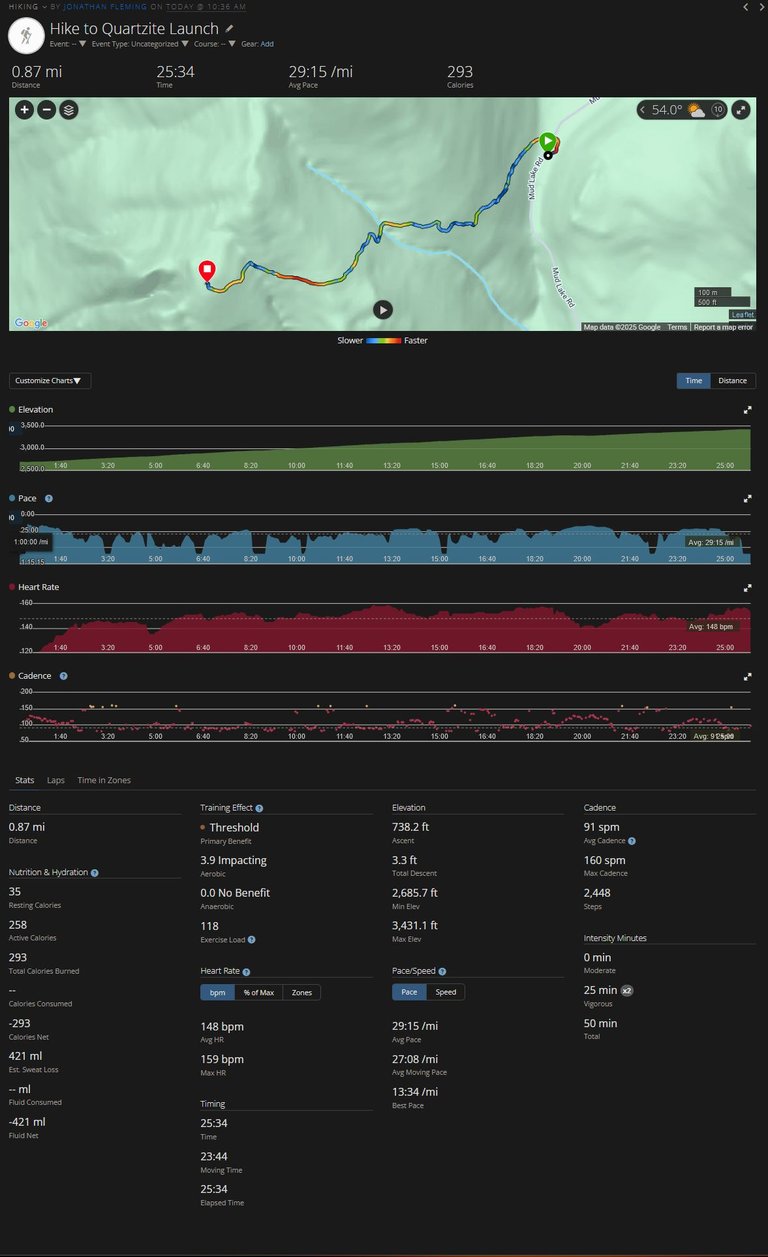Click the partly cloudy weather icon
Image resolution: width=768 pixels, height=1257 pixels.
click(696, 110)
